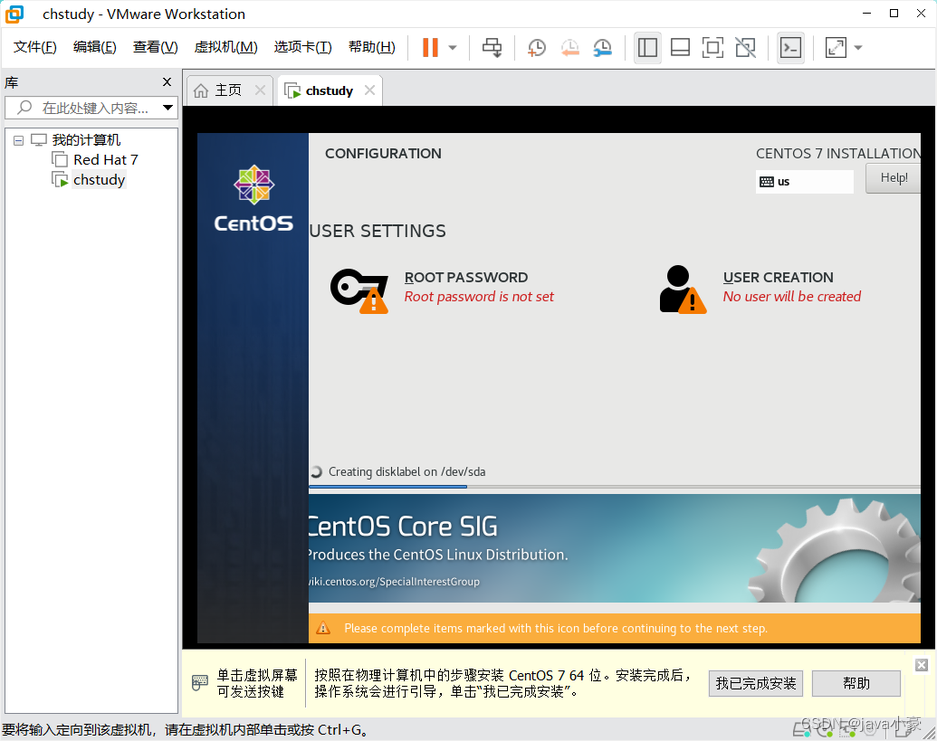The height and width of the screenshot is (741, 937).
Task: Open the 选项卡(T) menu
Action: tap(302, 47)
